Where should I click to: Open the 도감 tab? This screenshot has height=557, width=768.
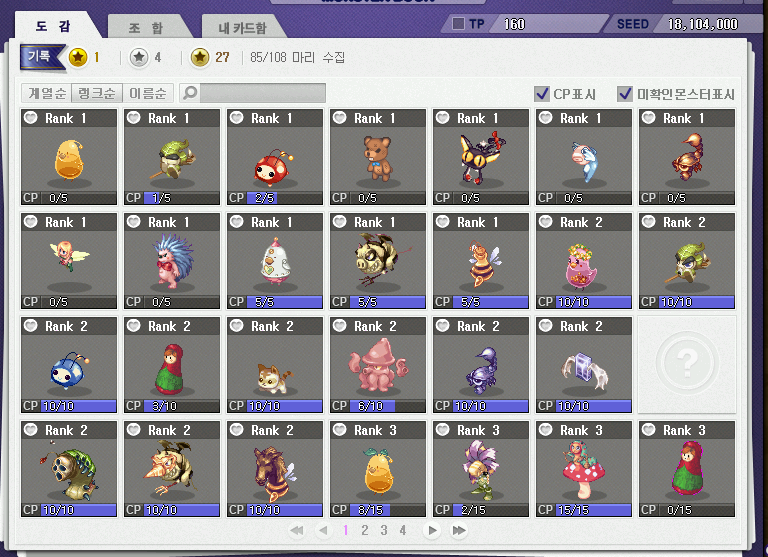coord(53,26)
